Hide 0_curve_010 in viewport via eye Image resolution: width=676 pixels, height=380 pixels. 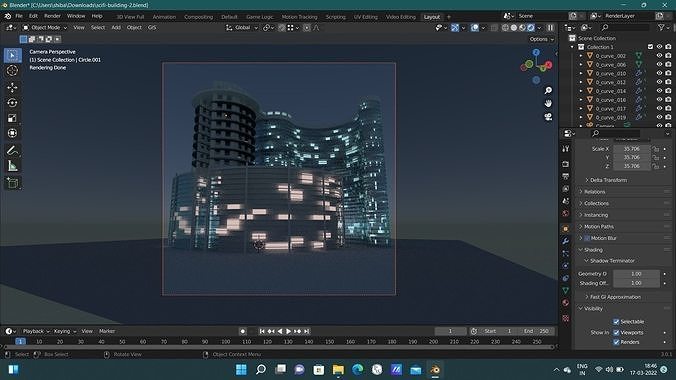(x=659, y=73)
